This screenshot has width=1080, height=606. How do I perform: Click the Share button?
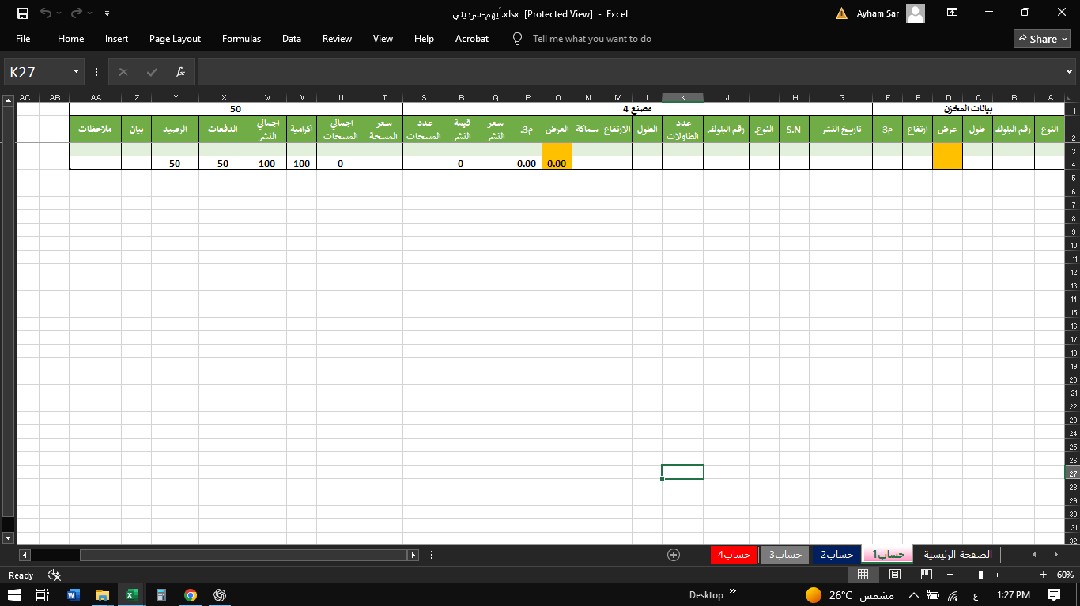(x=1042, y=39)
